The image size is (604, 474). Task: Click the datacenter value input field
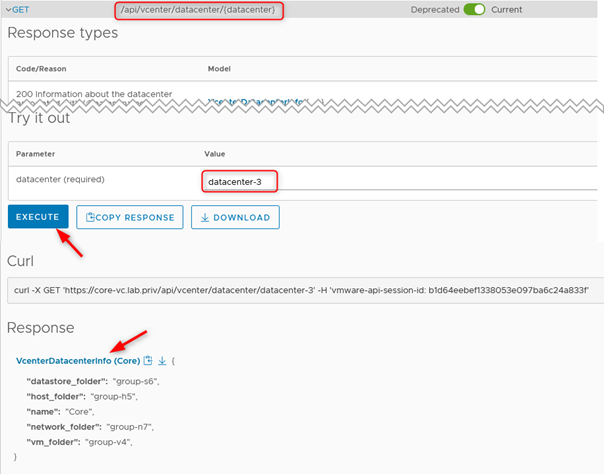pos(401,181)
